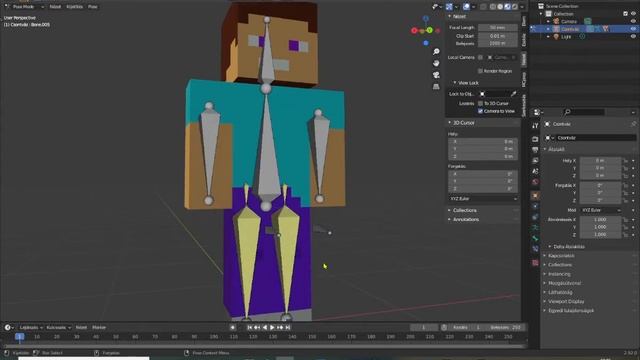Select Light object in outliner
The image size is (640, 360).
click(566, 37)
